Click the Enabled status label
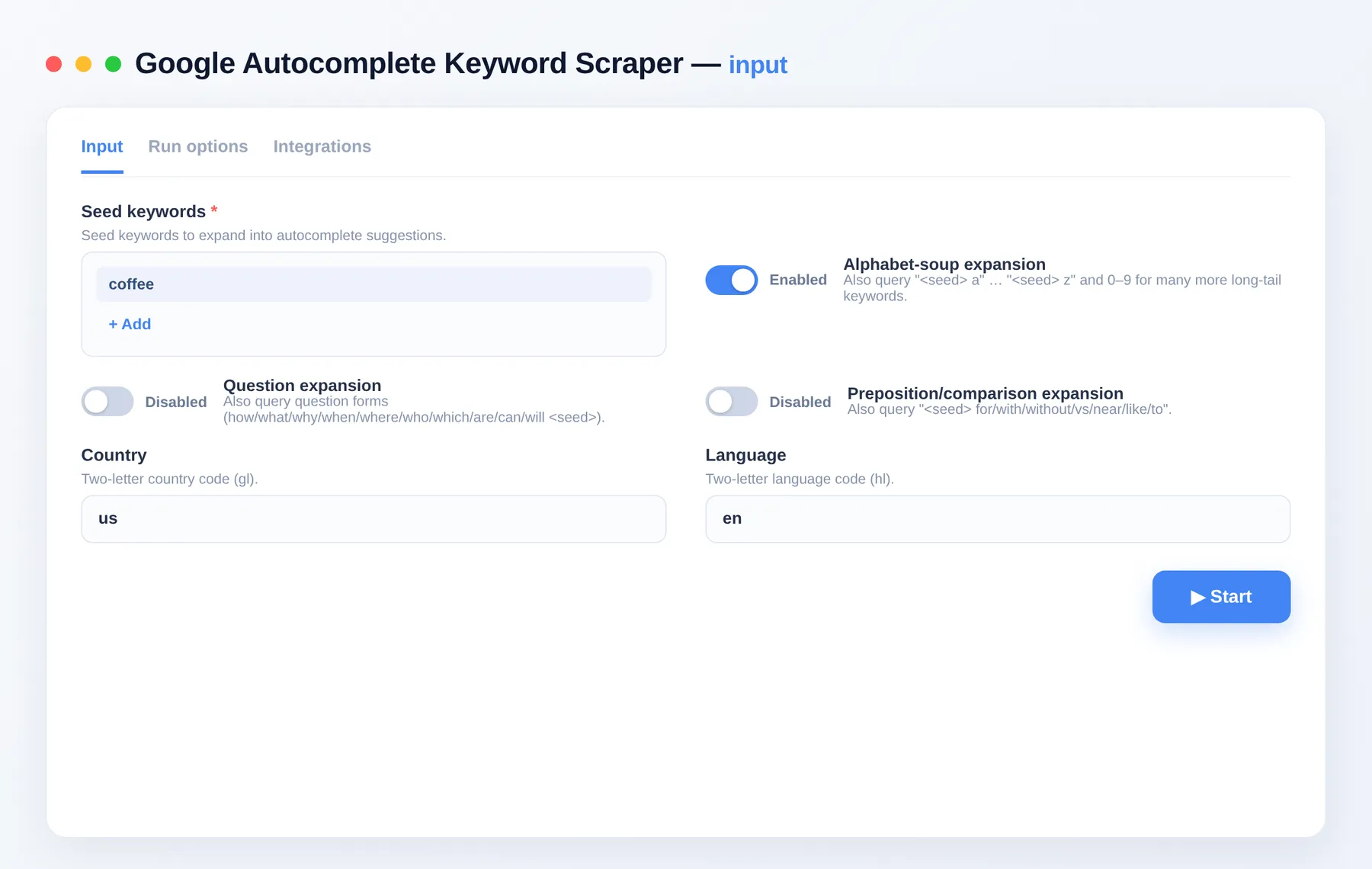Screen dimensions: 1372x869 click(798, 280)
